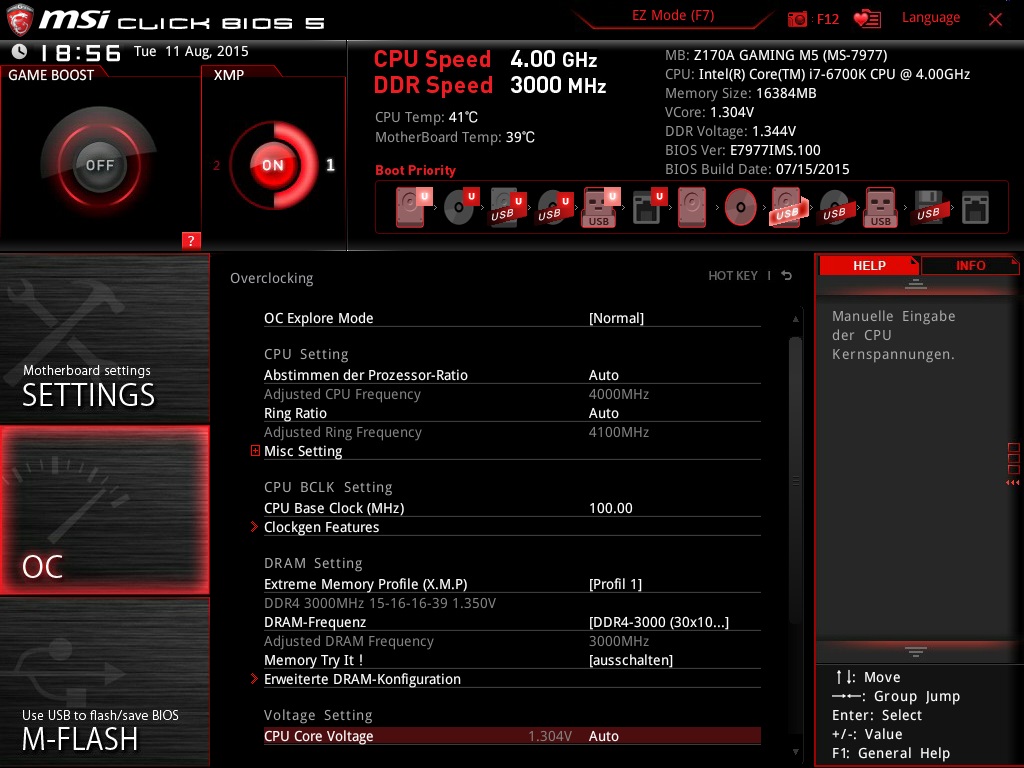Image resolution: width=1024 pixels, height=768 pixels.
Task: Expand the Misc Setting plus icon
Action: [255, 451]
